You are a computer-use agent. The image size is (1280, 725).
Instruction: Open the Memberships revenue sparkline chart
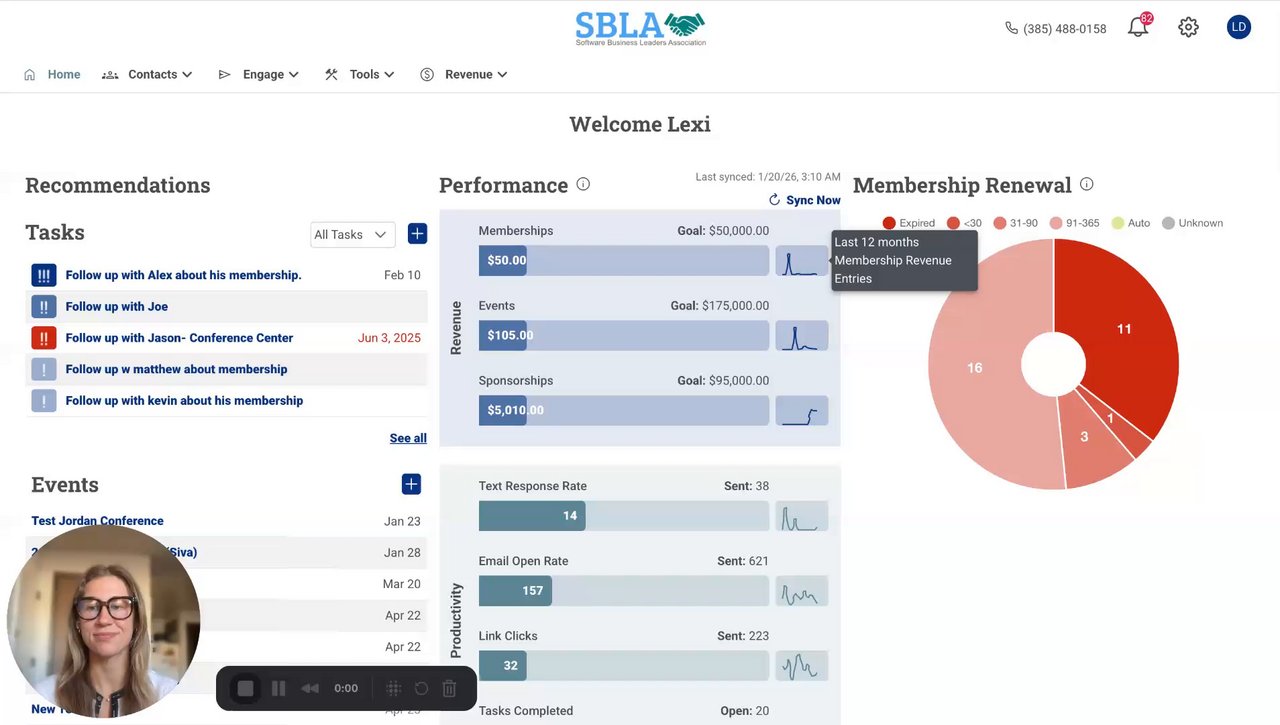tap(802, 261)
